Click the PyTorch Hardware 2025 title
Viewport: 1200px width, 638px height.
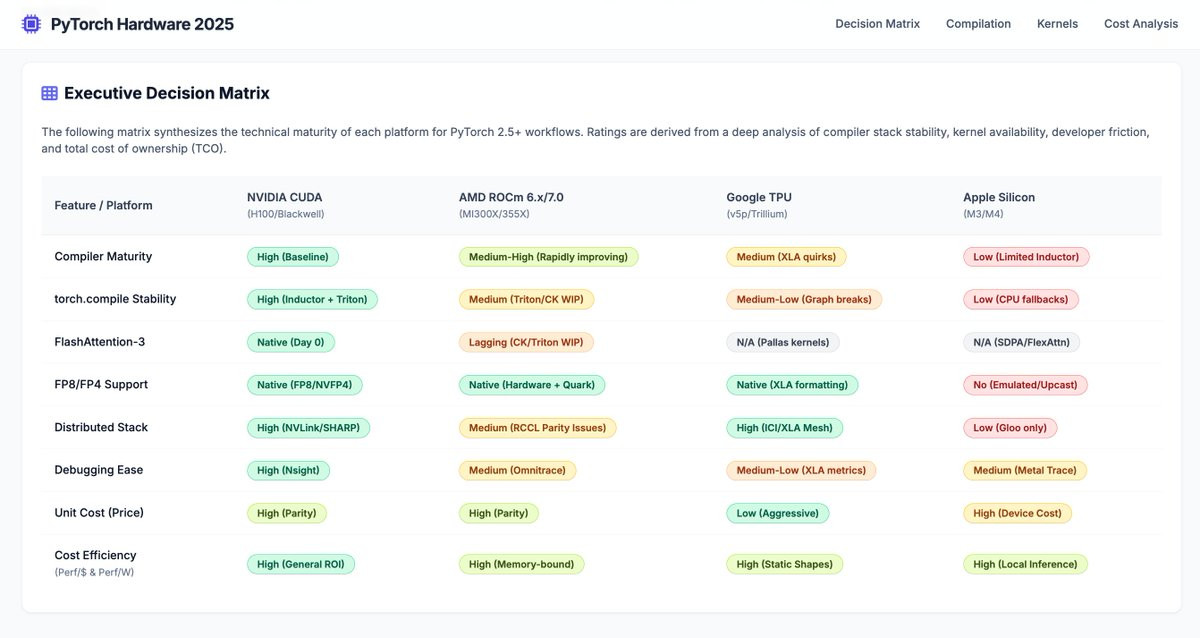(142, 24)
